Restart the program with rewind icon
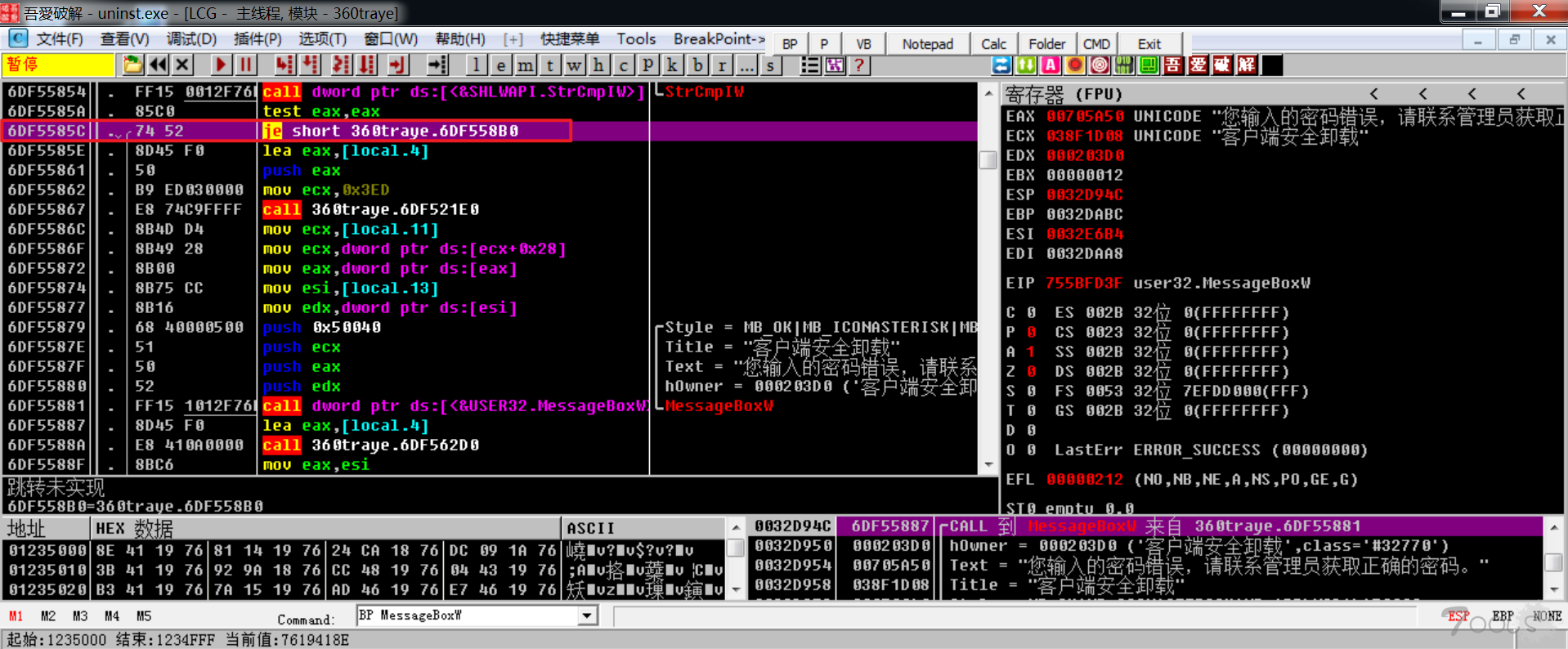This screenshot has width=1568, height=649. (x=158, y=65)
